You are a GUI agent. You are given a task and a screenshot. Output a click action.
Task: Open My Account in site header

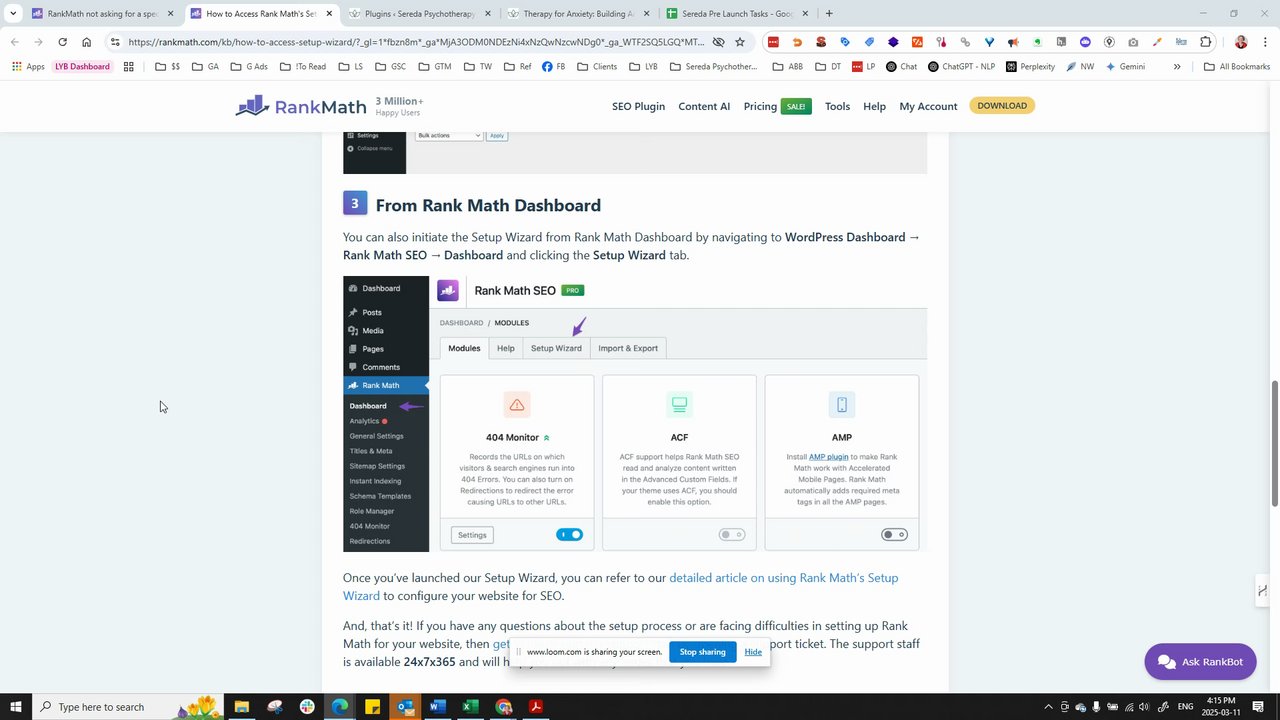point(928,106)
